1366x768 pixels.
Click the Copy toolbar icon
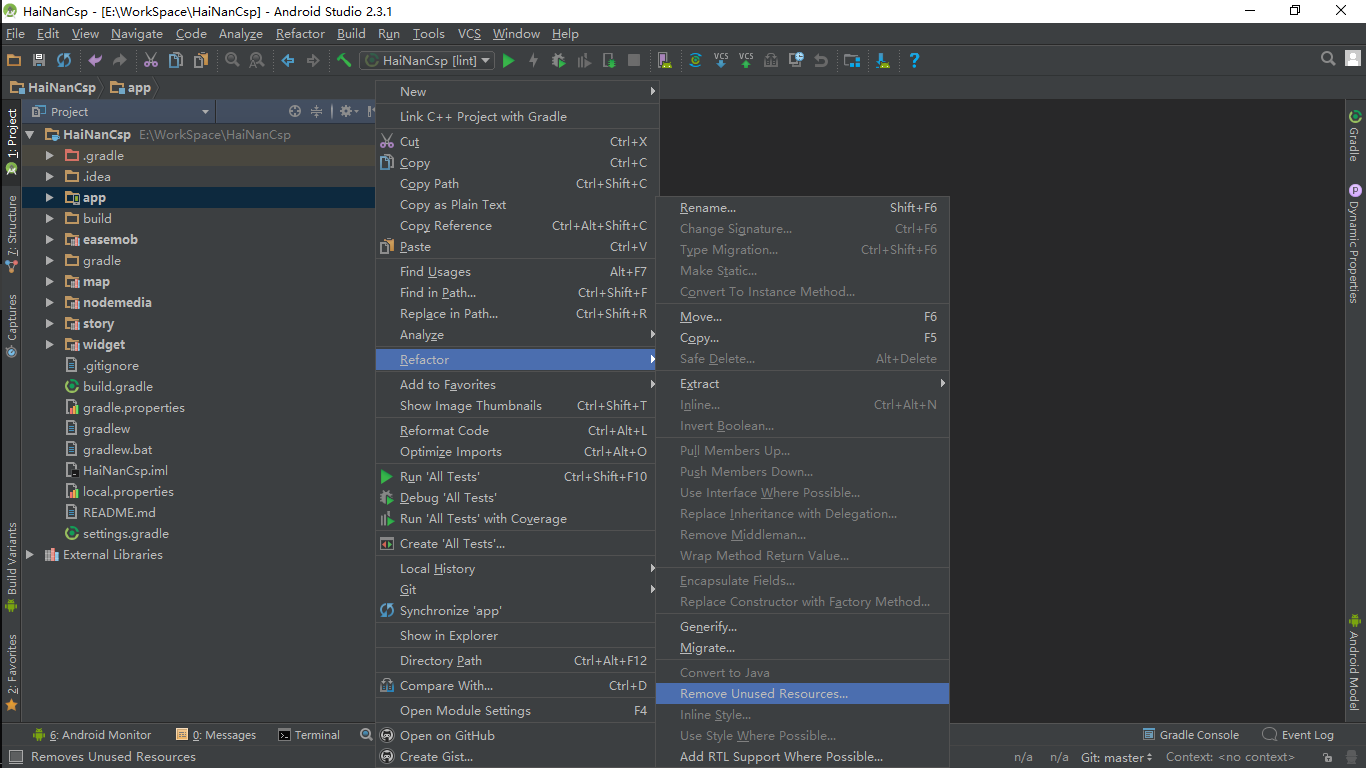pyautogui.click(x=175, y=60)
